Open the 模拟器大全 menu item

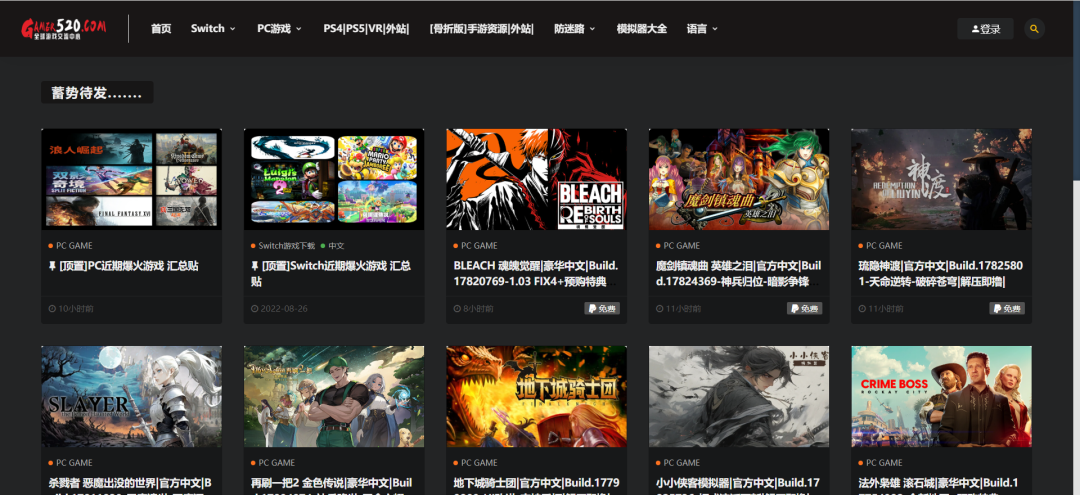click(x=641, y=29)
